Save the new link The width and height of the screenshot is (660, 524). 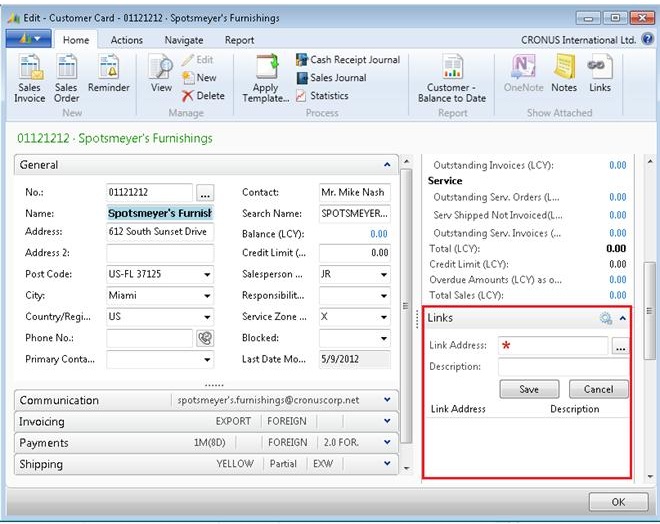pos(529,389)
